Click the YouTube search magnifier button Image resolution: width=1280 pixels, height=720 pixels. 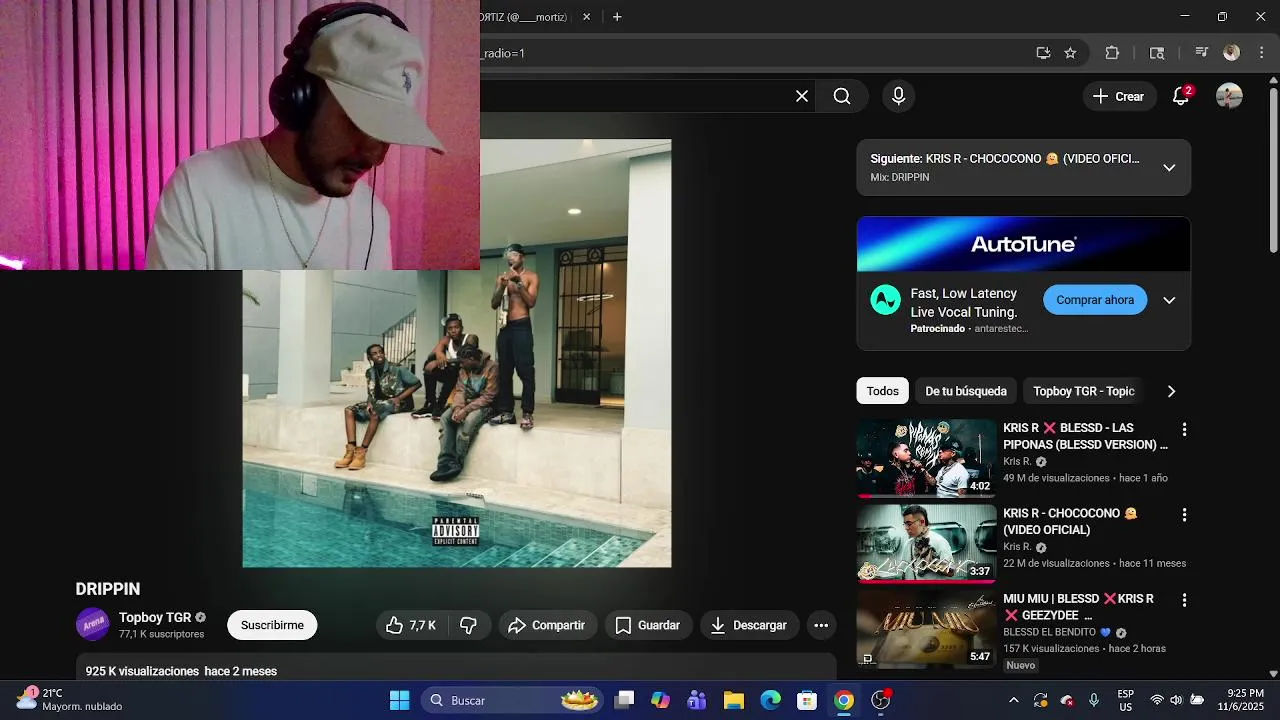coord(842,96)
